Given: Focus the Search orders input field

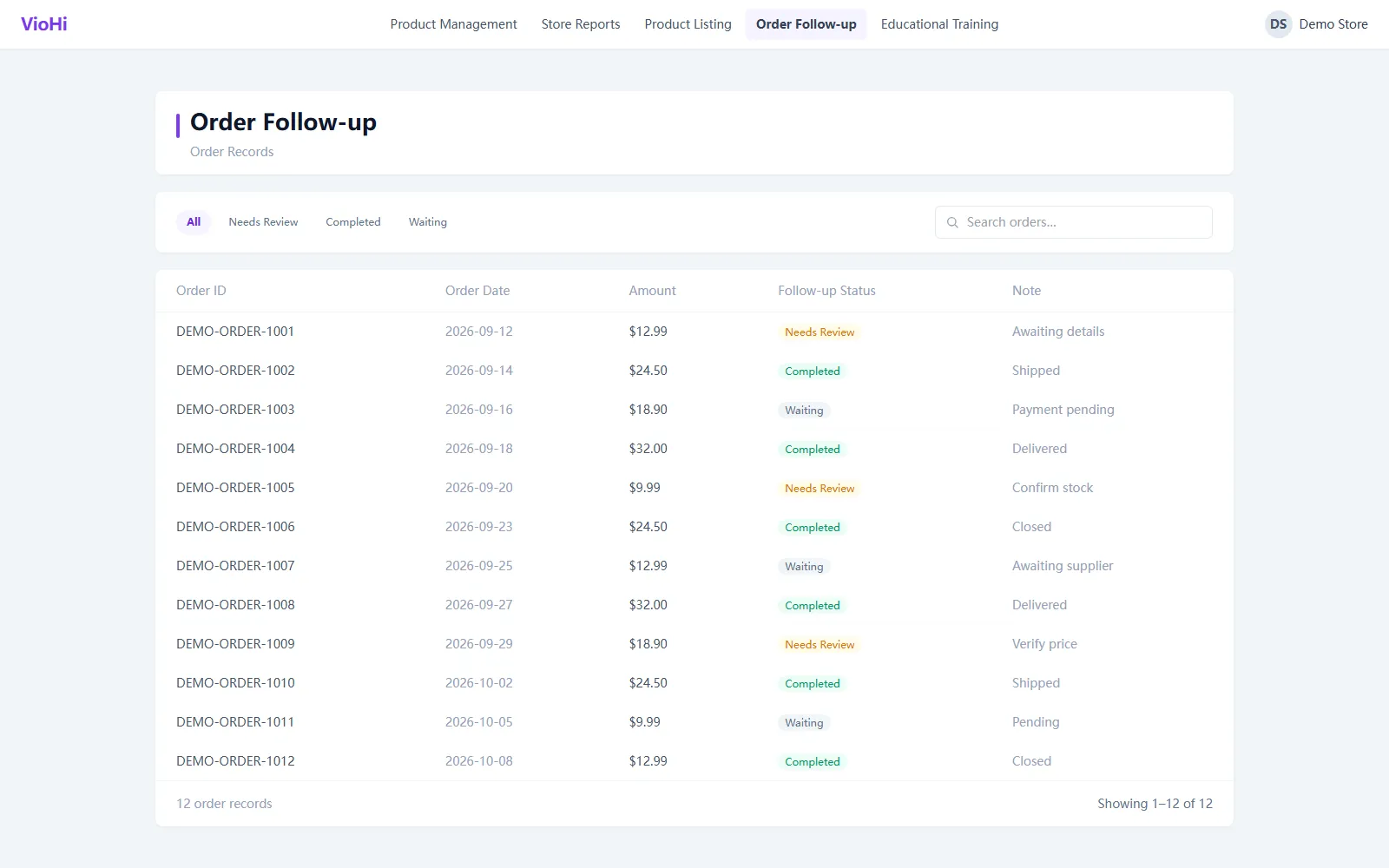Looking at the screenshot, I should tap(1074, 222).
